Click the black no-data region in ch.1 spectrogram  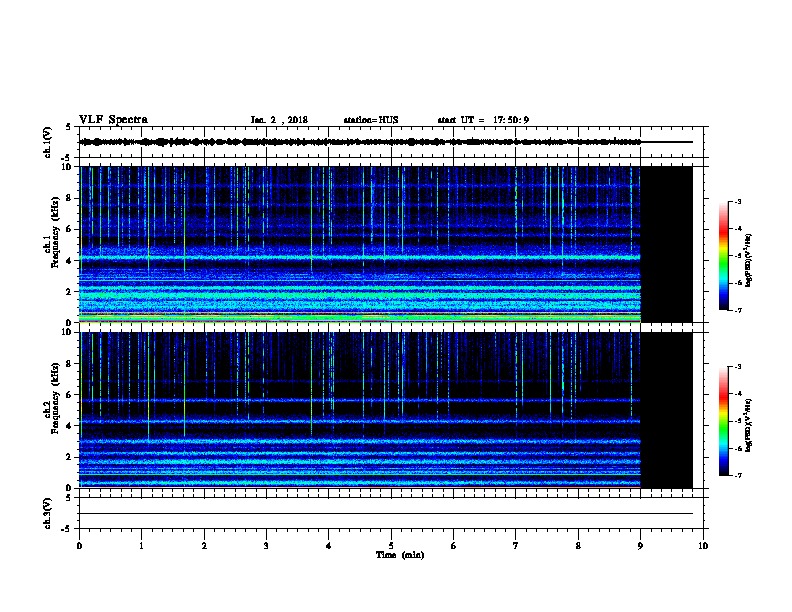click(x=667, y=244)
